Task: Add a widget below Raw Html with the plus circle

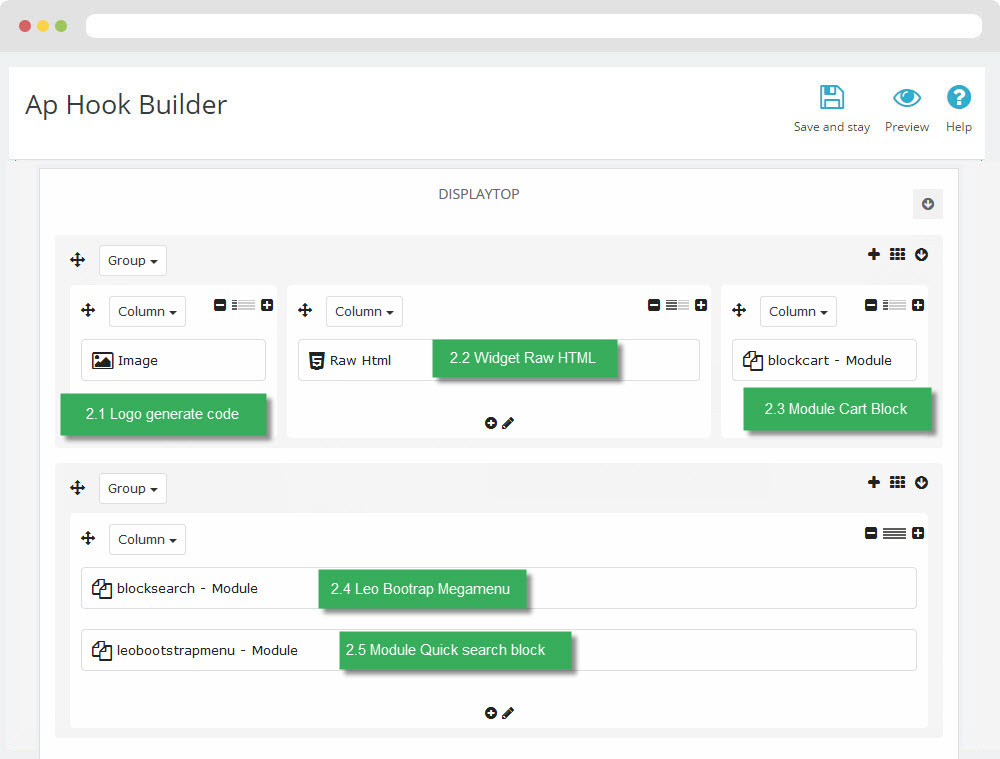Action: pos(490,423)
